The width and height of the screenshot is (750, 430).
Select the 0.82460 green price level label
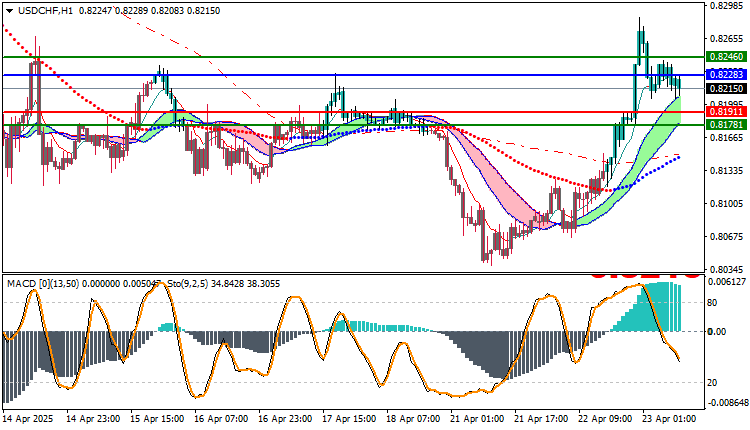click(x=727, y=56)
